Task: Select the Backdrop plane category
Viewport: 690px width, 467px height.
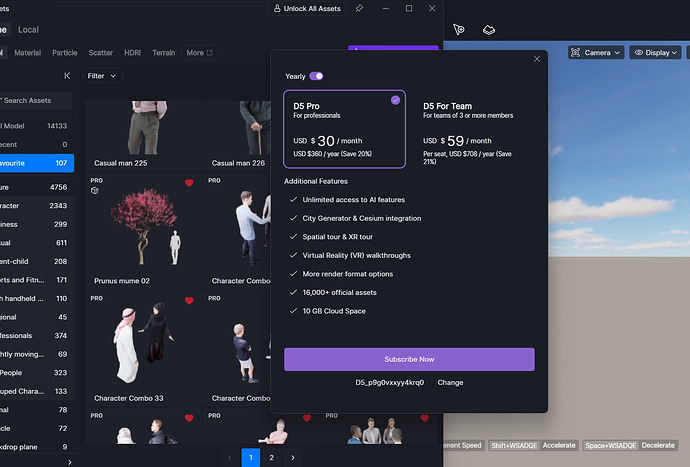Action: click(37, 447)
